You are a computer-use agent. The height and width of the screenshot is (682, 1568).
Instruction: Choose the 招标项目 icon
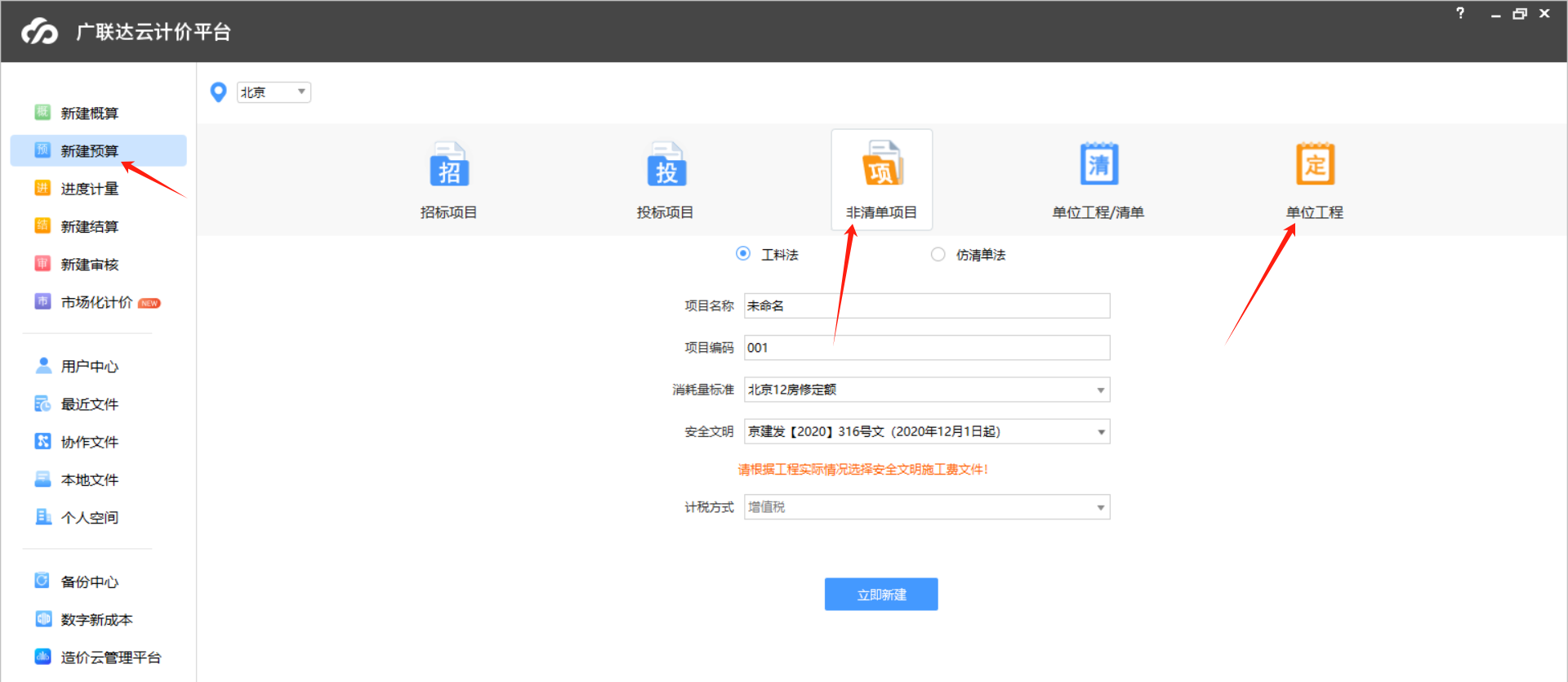(448, 165)
